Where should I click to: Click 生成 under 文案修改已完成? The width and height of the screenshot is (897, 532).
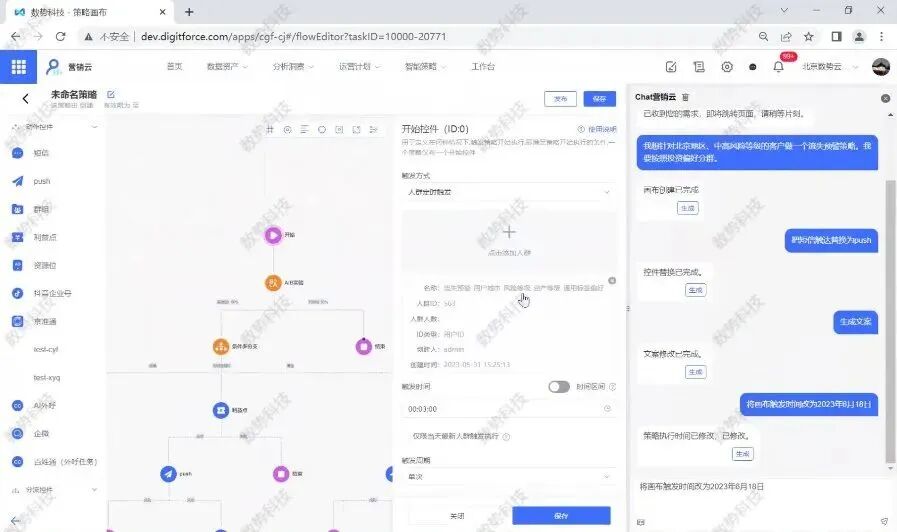[696, 372]
